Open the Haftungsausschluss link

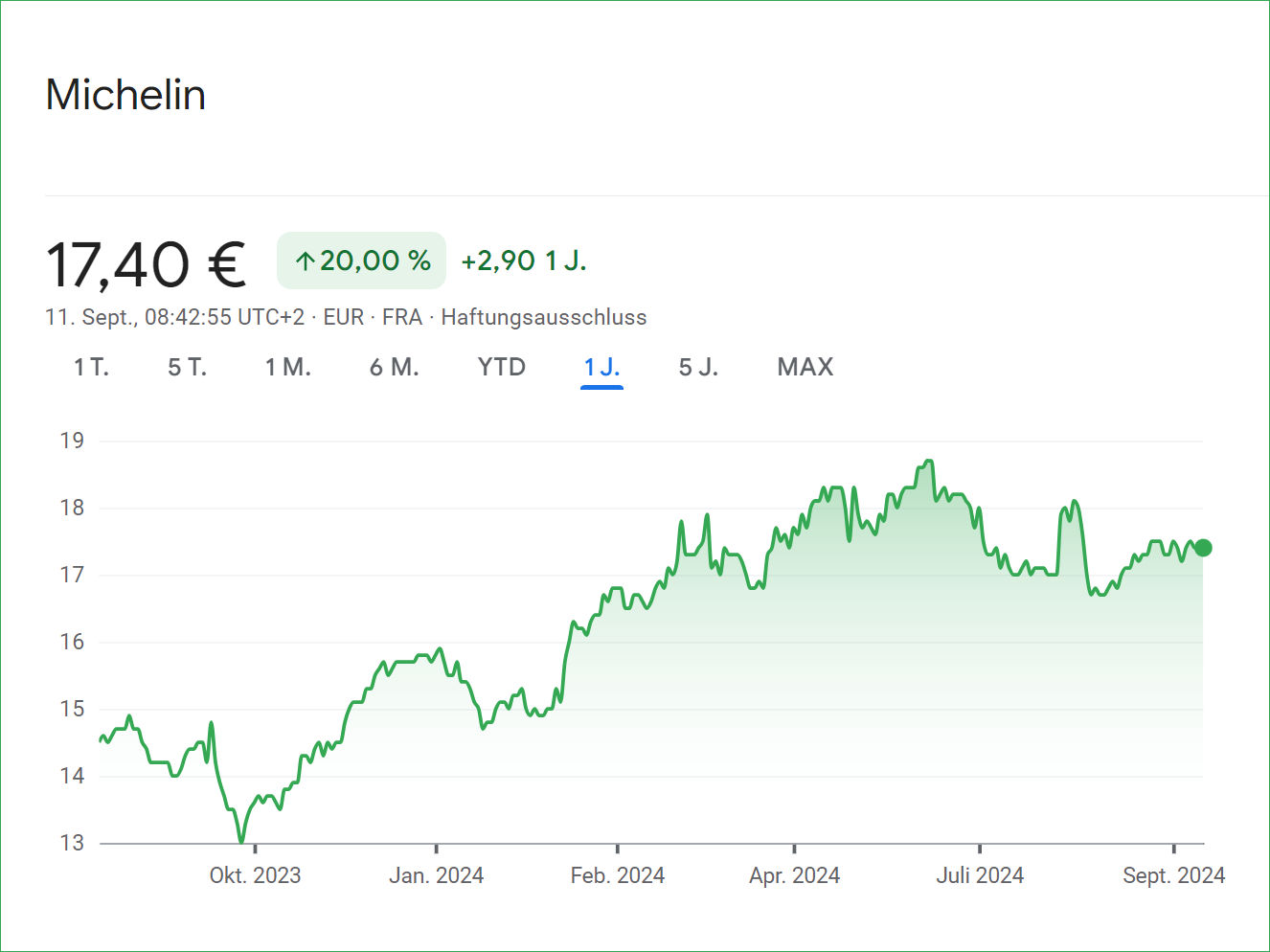tap(544, 317)
